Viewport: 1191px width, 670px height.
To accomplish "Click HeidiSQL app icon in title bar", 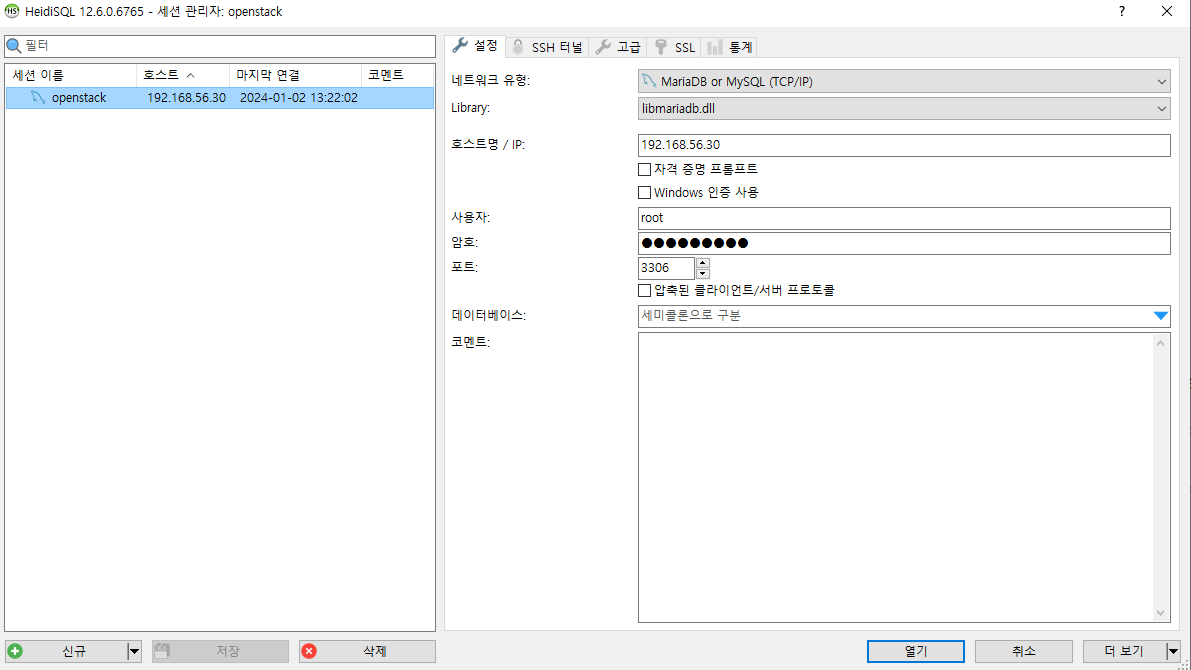I will point(11,11).
